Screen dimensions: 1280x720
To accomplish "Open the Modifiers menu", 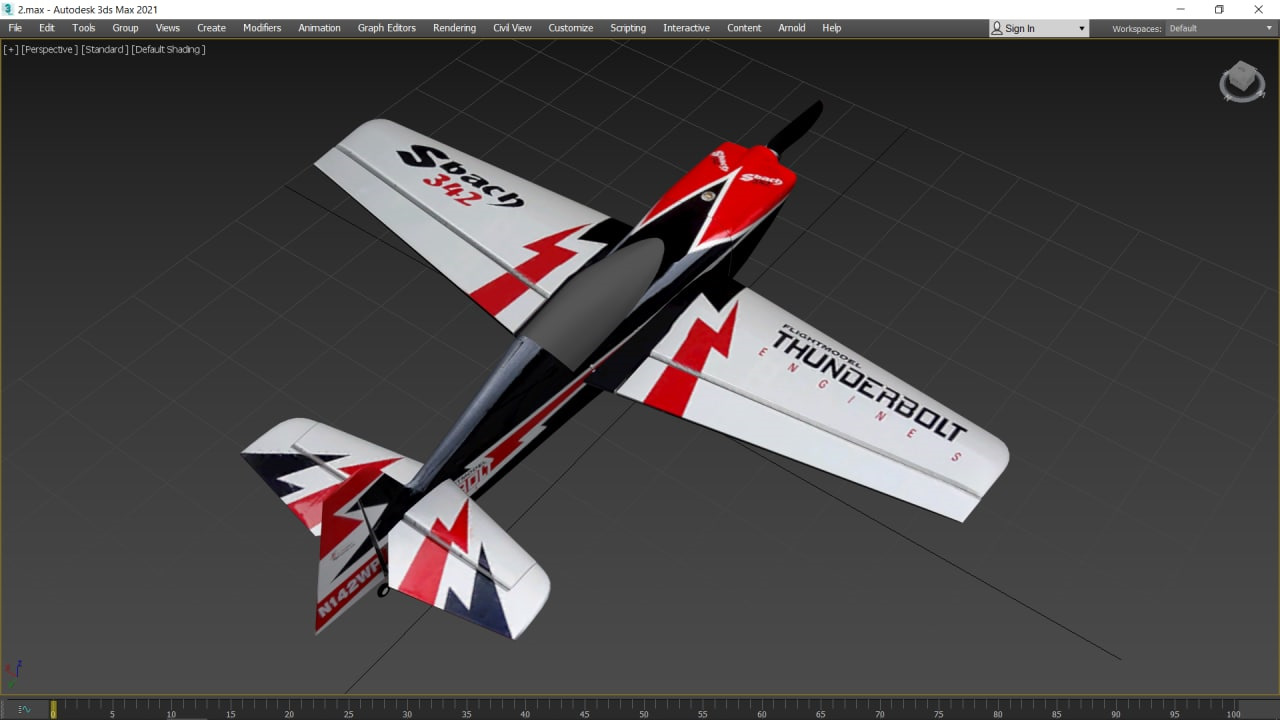I will point(262,28).
